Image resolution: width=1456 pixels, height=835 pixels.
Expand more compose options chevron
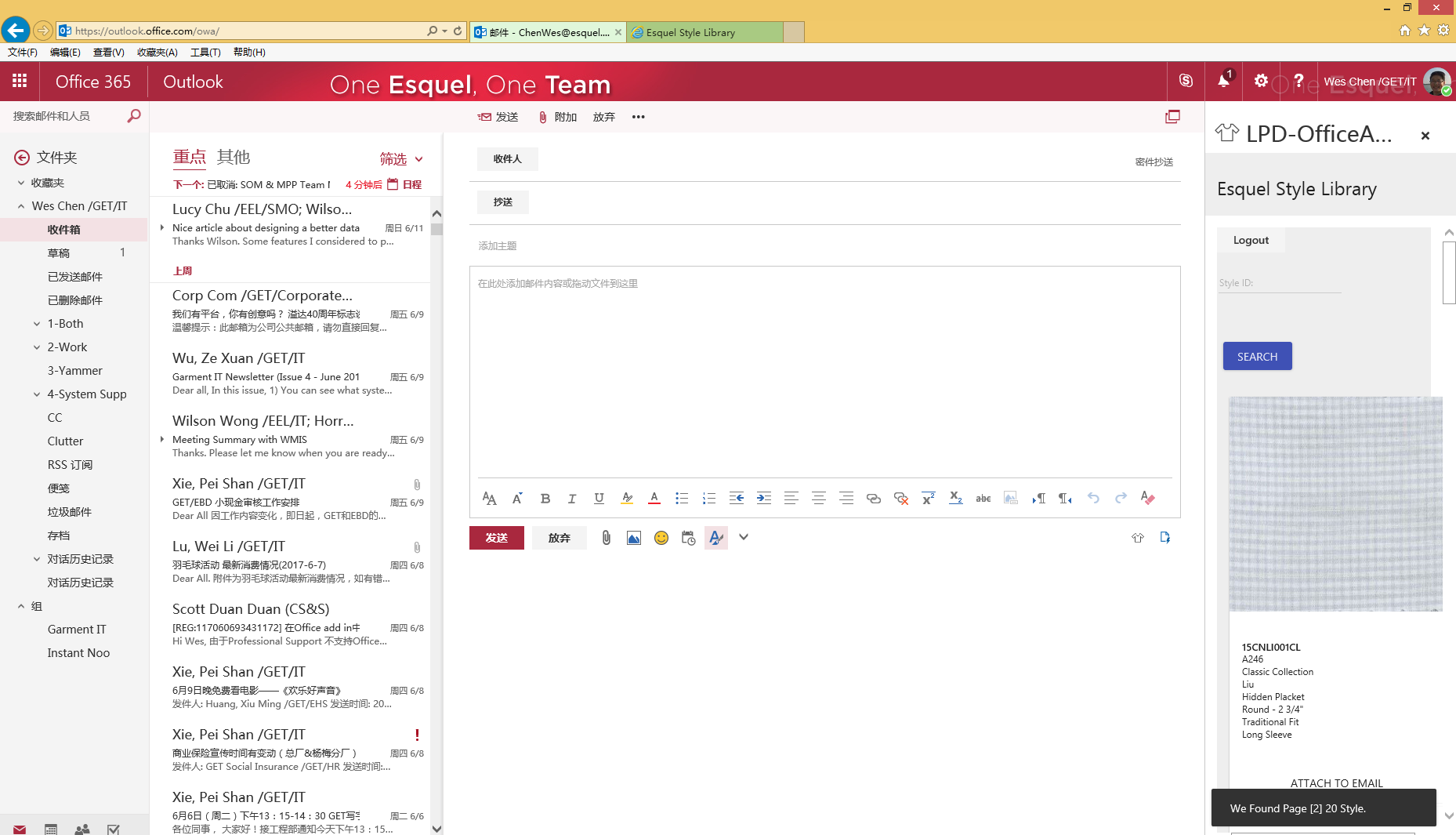[x=744, y=538]
